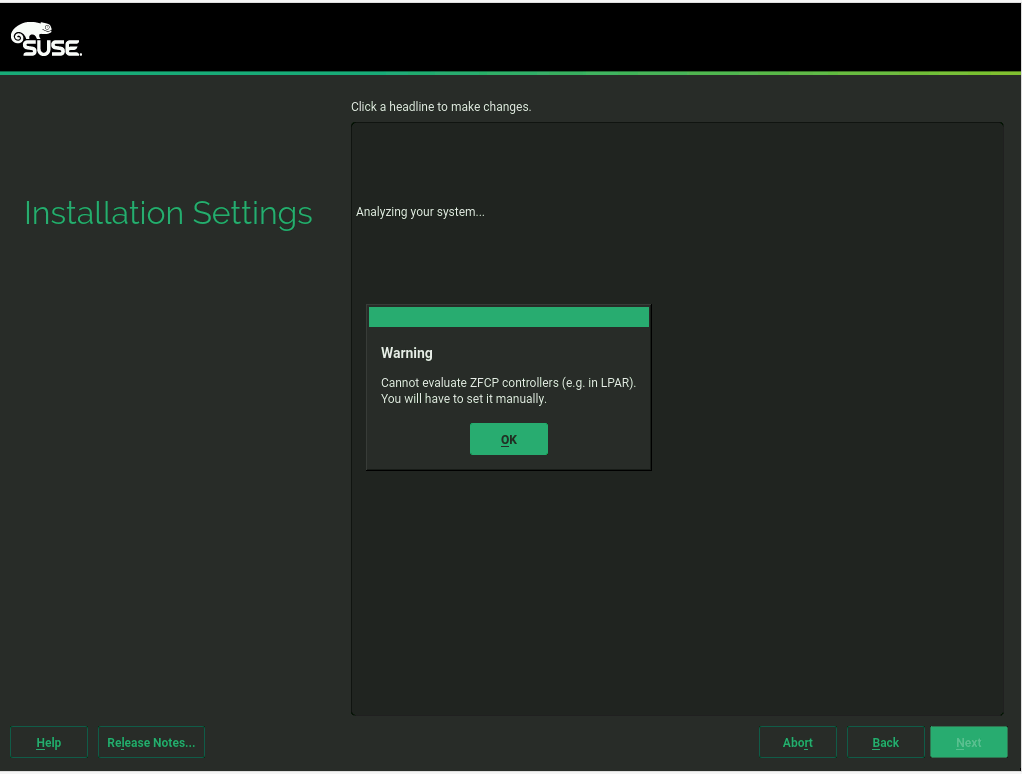
Task: Open the Help button
Action: tap(49, 742)
